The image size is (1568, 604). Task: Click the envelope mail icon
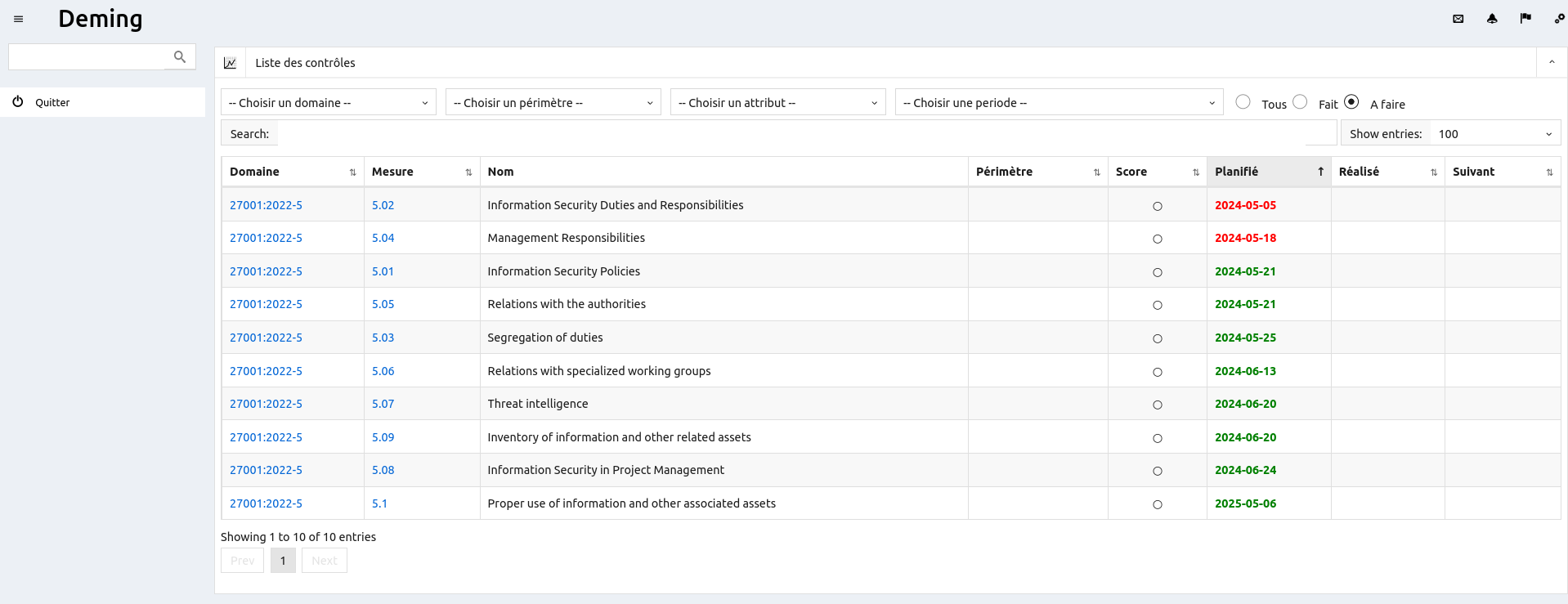(x=1458, y=19)
